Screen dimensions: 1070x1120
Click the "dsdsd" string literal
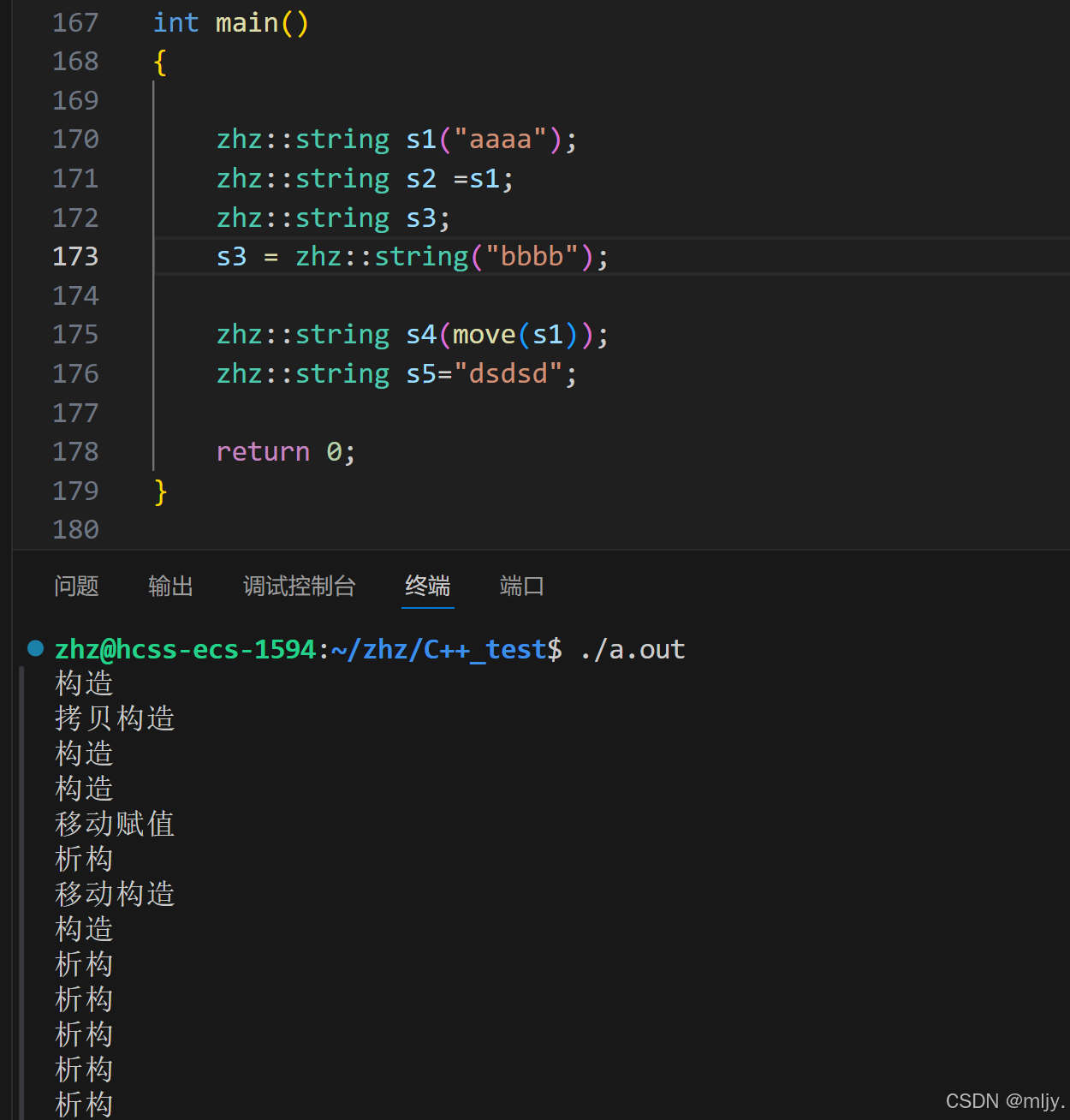pos(508,373)
